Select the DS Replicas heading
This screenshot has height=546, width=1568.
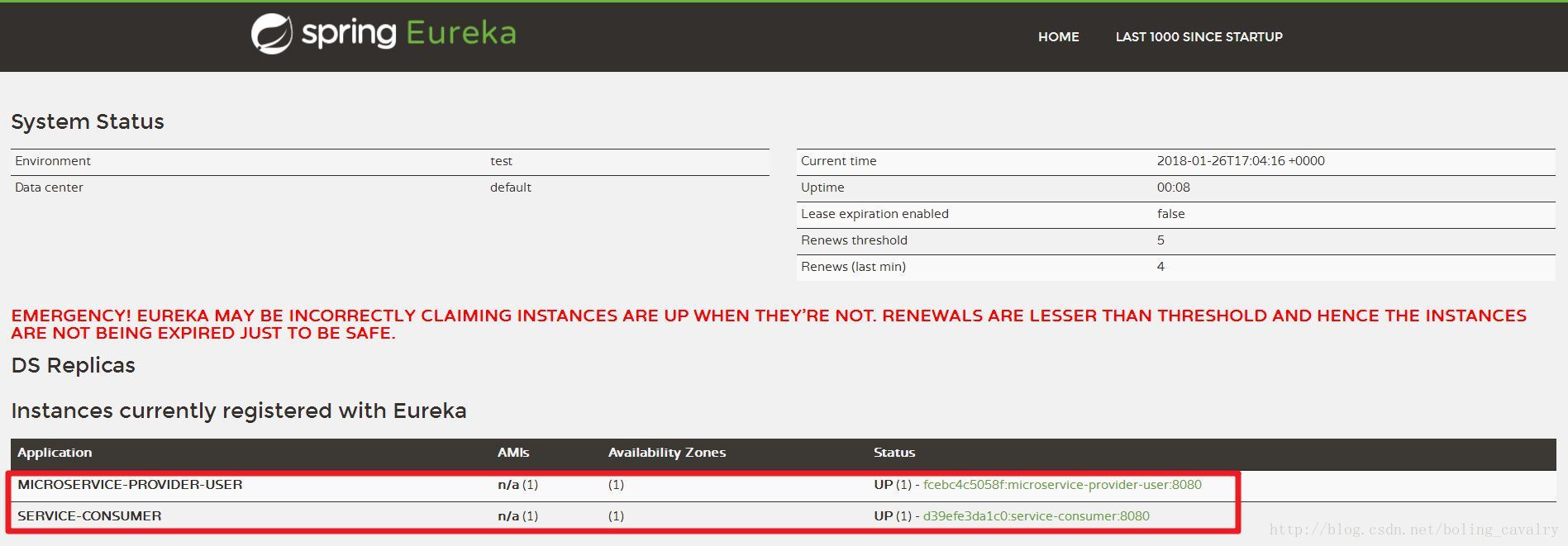(x=73, y=365)
